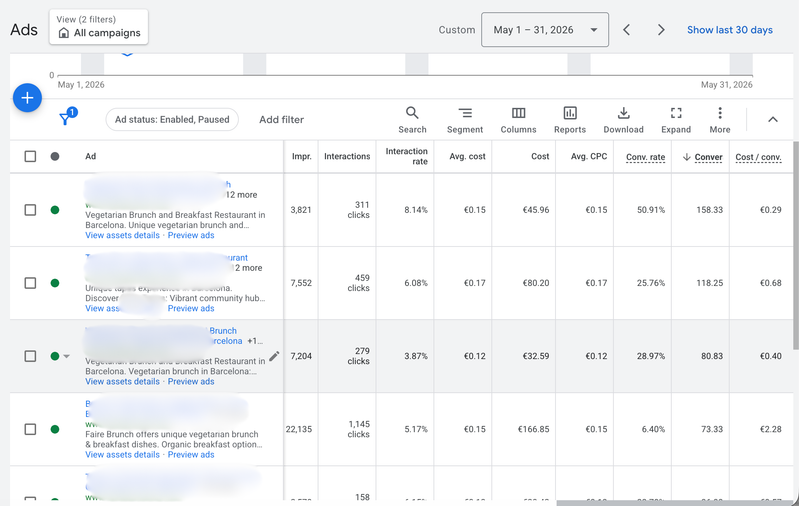
Task: Sort by the Avg. CPC column header
Action: [x=589, y=156]
